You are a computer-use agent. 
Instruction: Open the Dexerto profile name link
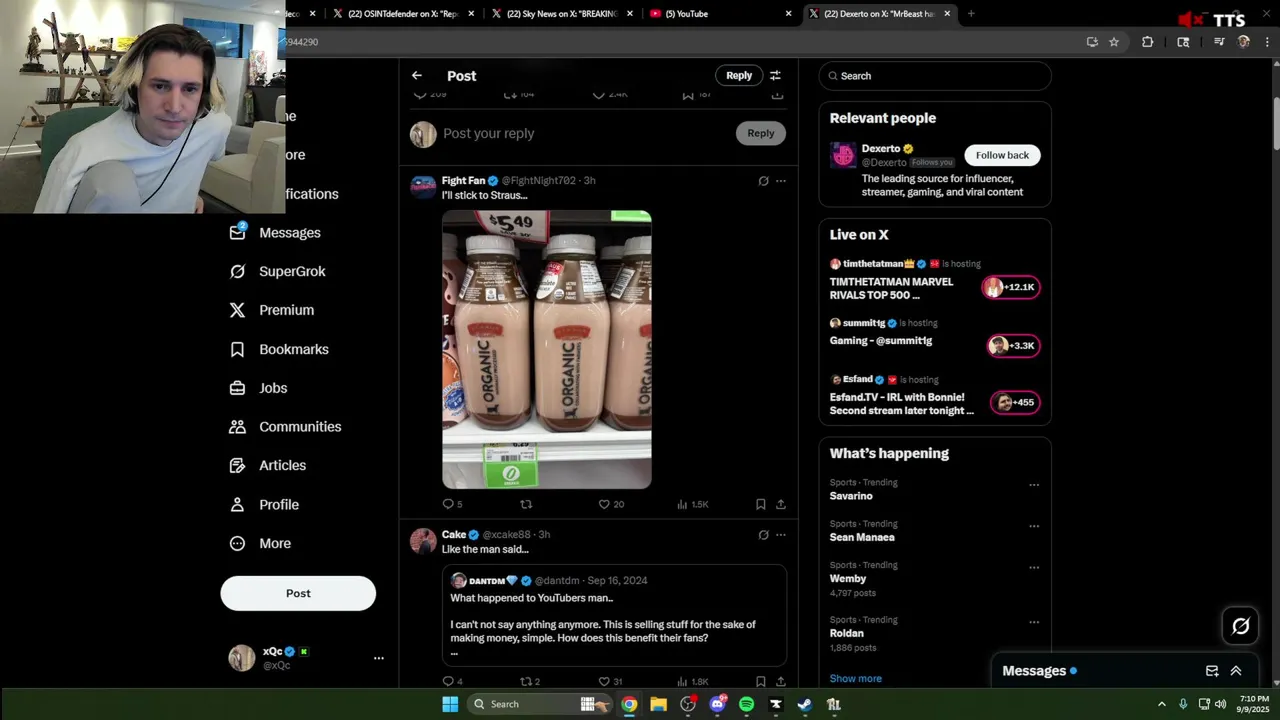[x=881, y=148]
